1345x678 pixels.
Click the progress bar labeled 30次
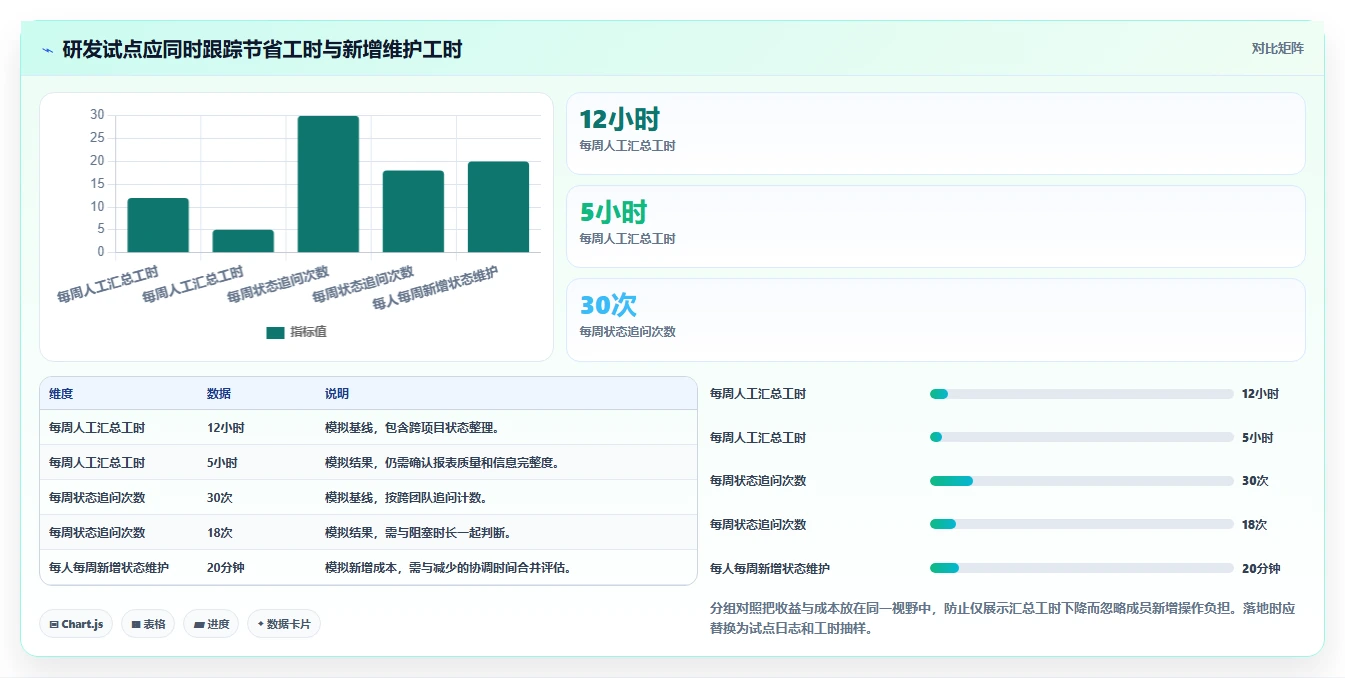coord(1082,481)
